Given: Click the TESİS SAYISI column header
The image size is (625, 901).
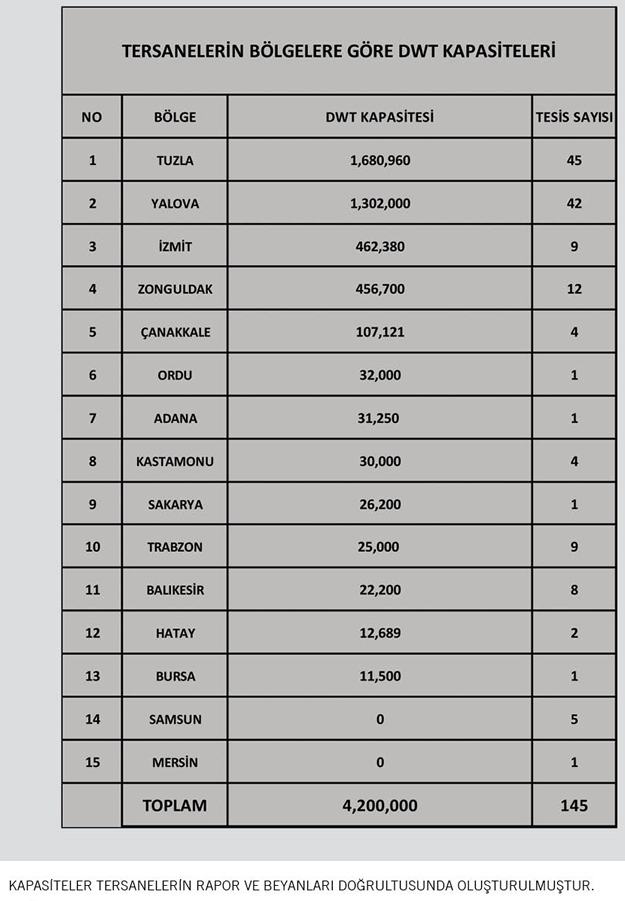Looking at the screenshot, I should (x=574, y=117).
